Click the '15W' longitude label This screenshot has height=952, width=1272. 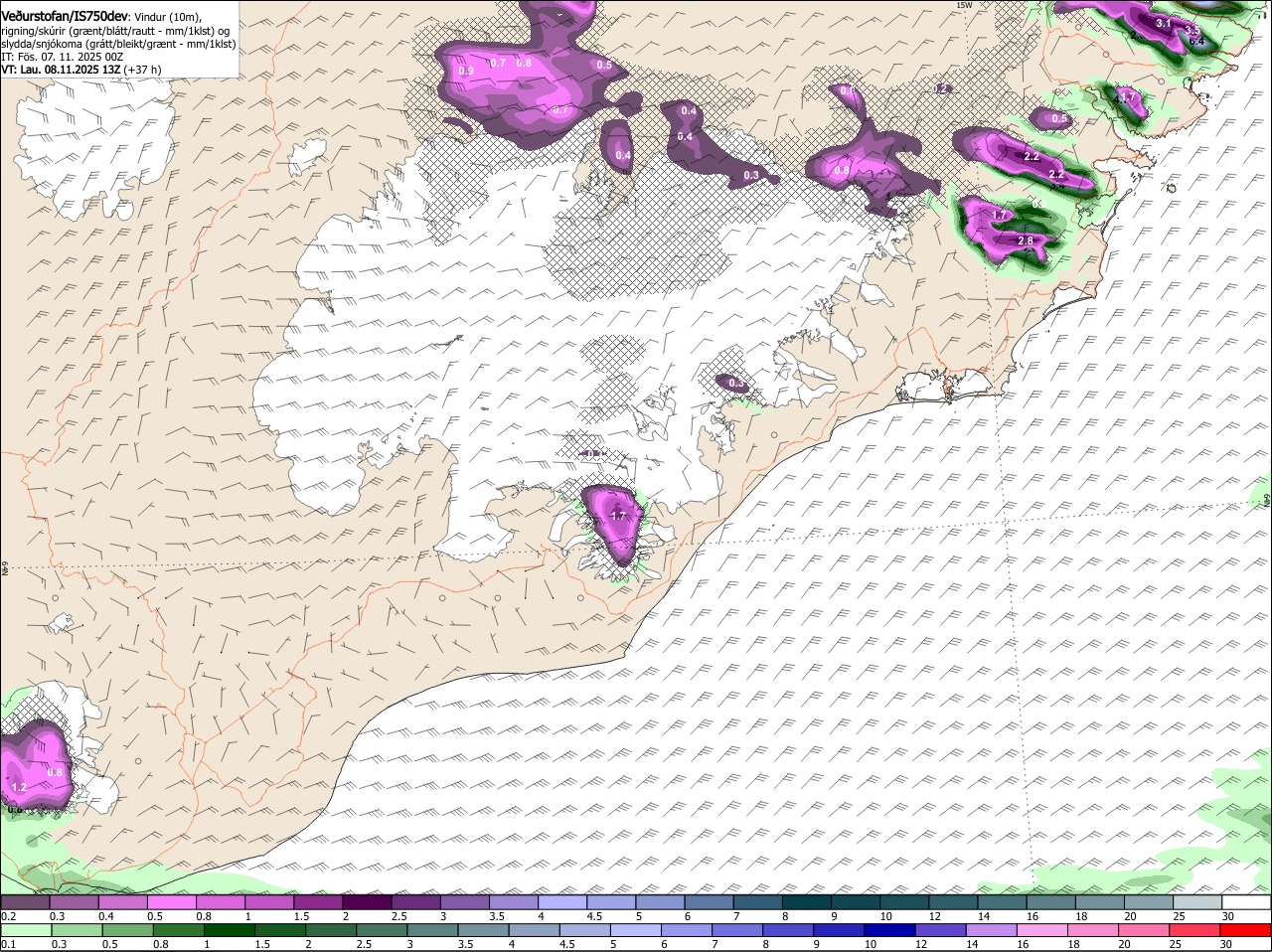[963, 5]
